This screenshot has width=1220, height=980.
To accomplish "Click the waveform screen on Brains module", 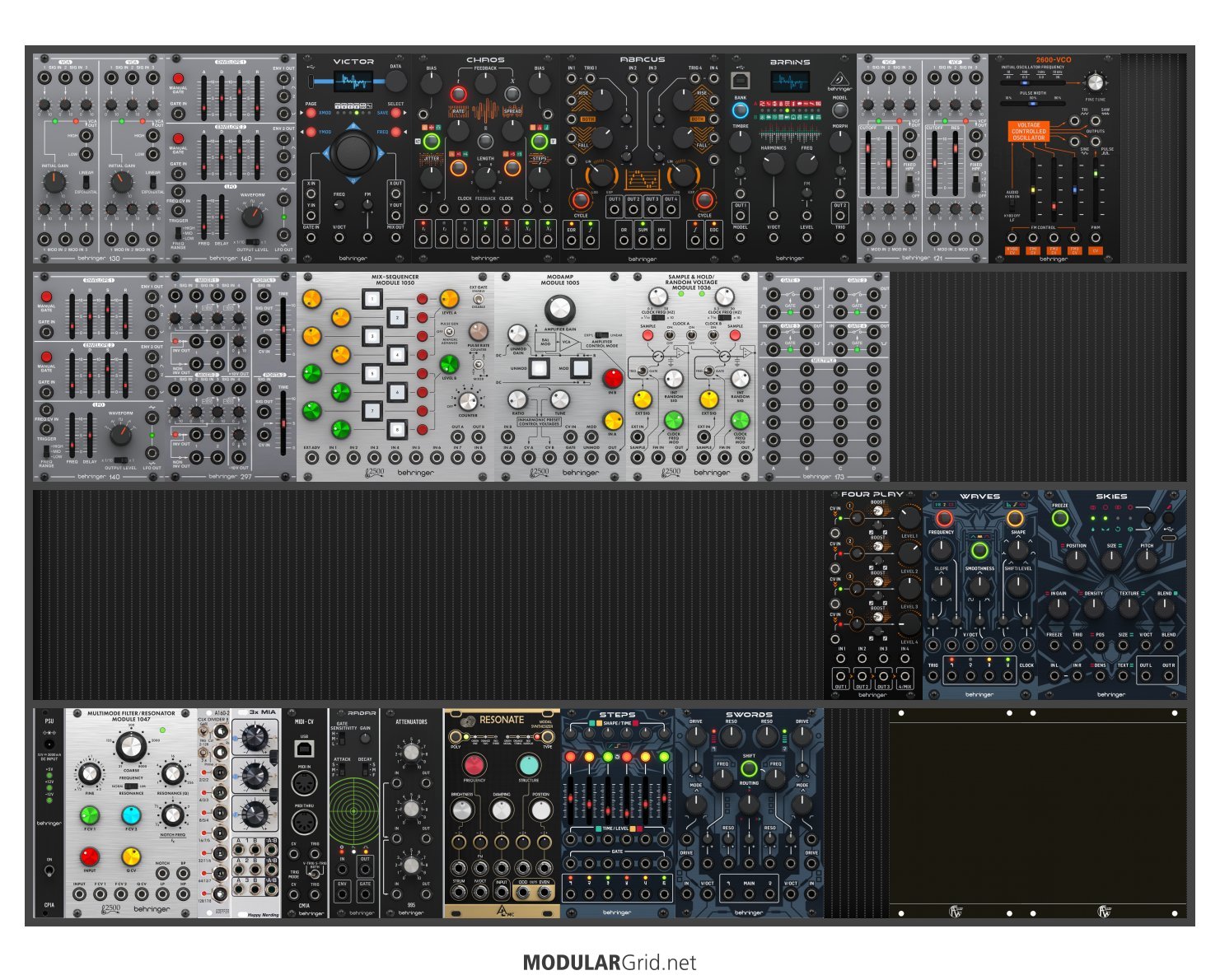I will [x=790, y=81].
